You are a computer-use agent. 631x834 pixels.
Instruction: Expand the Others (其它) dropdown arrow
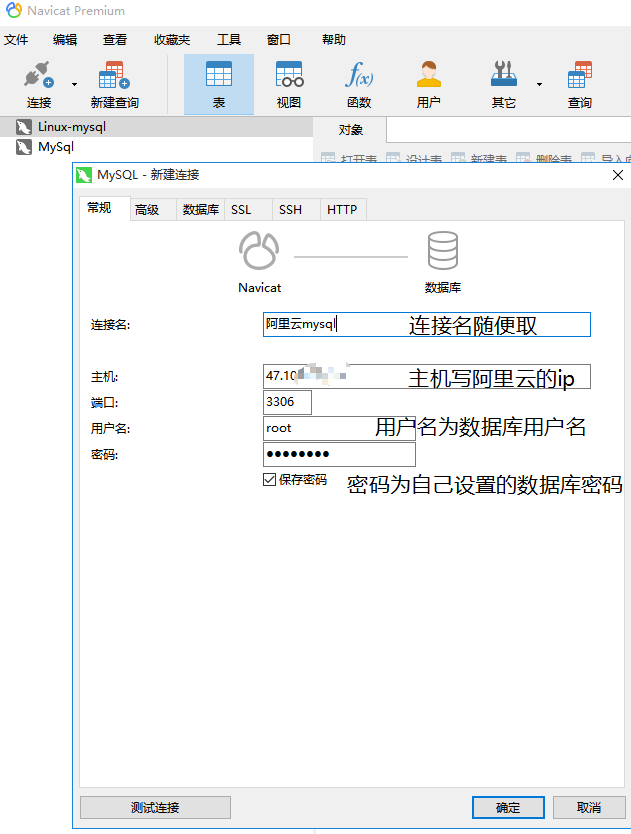[x=539, y=84]
